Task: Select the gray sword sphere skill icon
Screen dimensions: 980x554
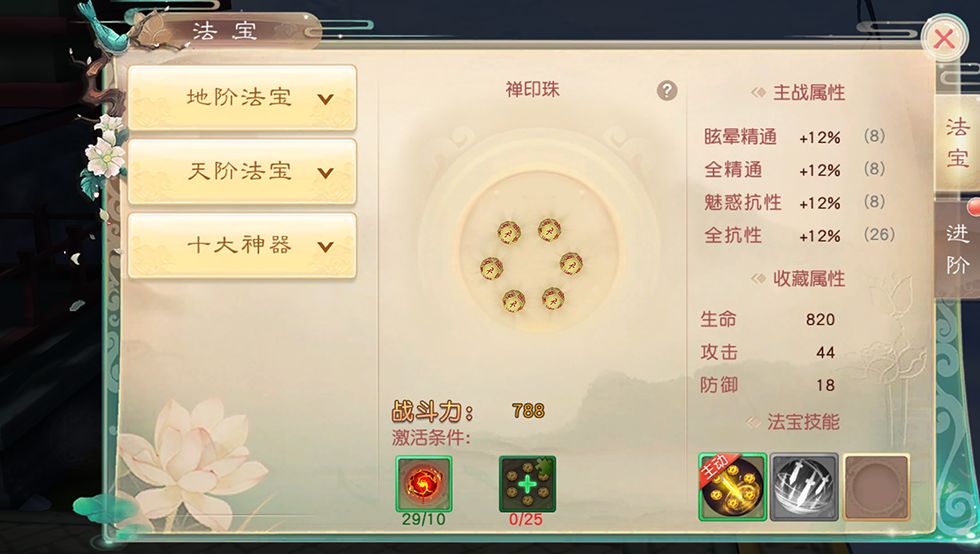Action: point(804,487)
